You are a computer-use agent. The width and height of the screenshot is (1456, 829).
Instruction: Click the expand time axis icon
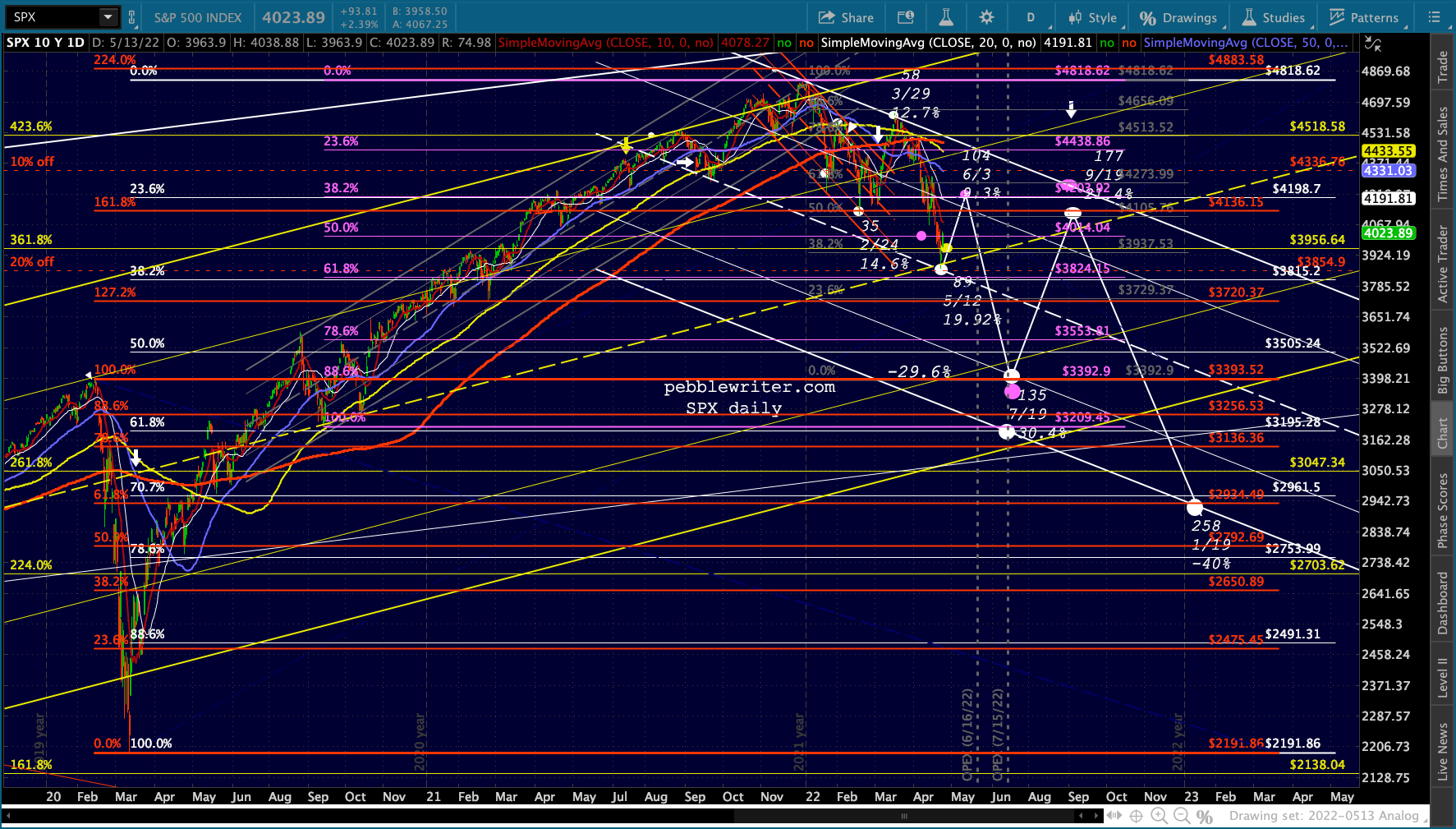coord(1114,816)
